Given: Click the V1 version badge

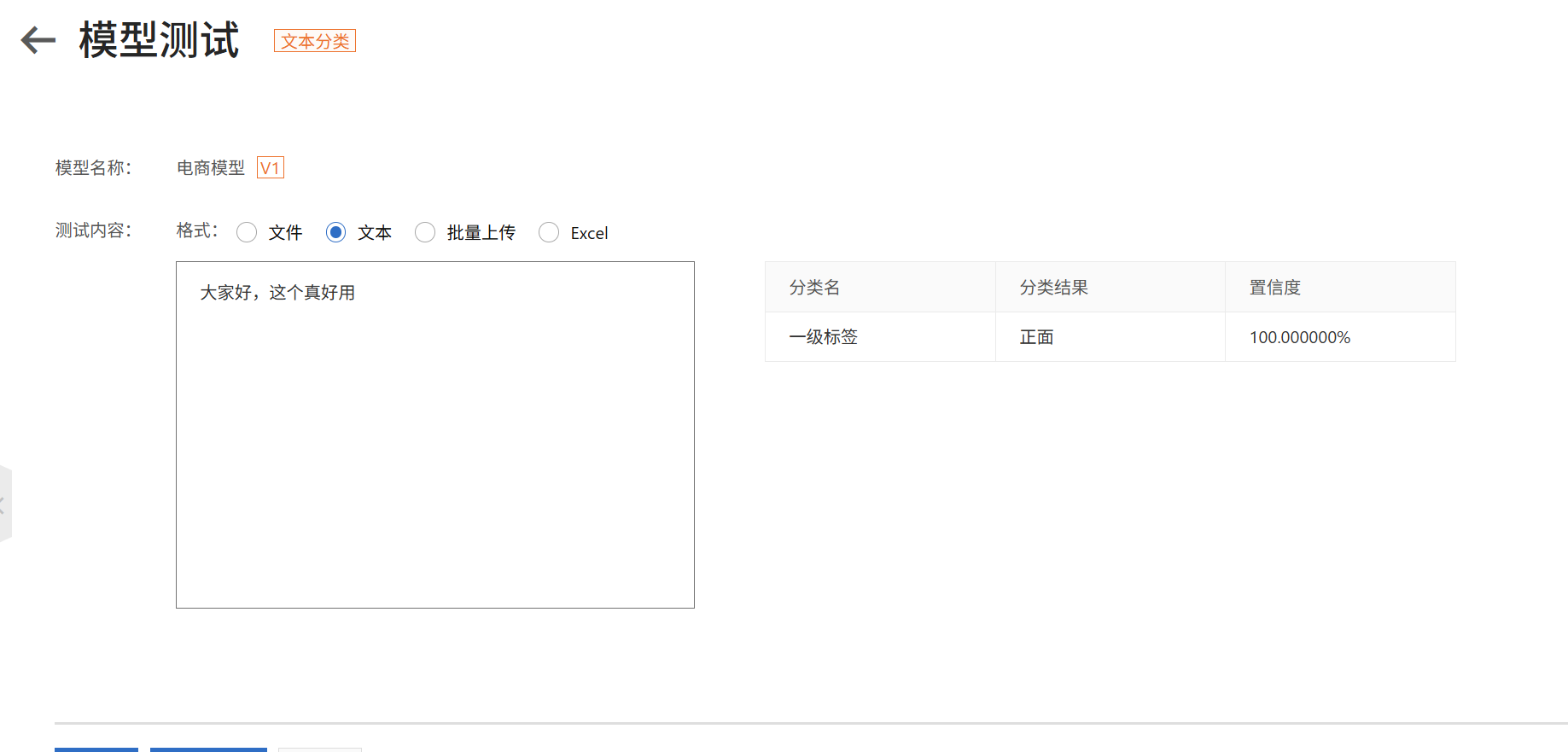Looking at the screenshot, I should (x=270, y=168).
